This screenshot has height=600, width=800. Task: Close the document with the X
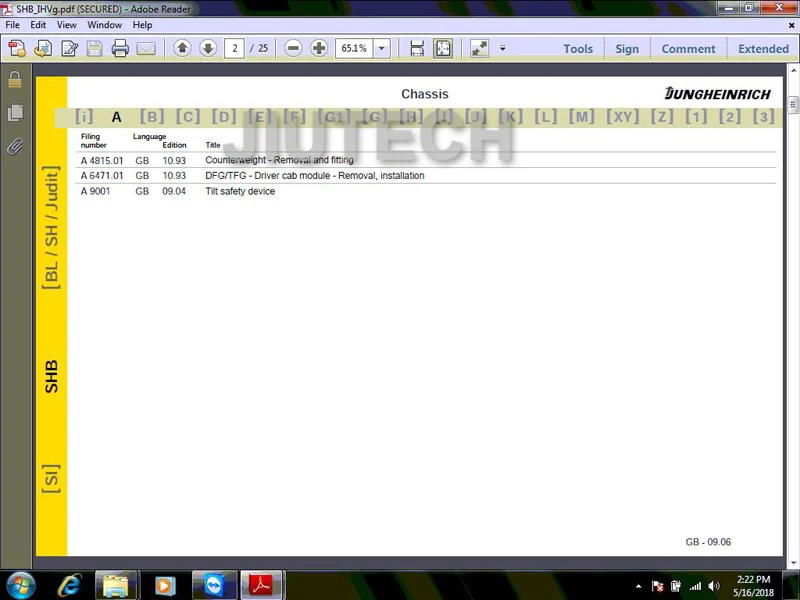coord(791,25)
